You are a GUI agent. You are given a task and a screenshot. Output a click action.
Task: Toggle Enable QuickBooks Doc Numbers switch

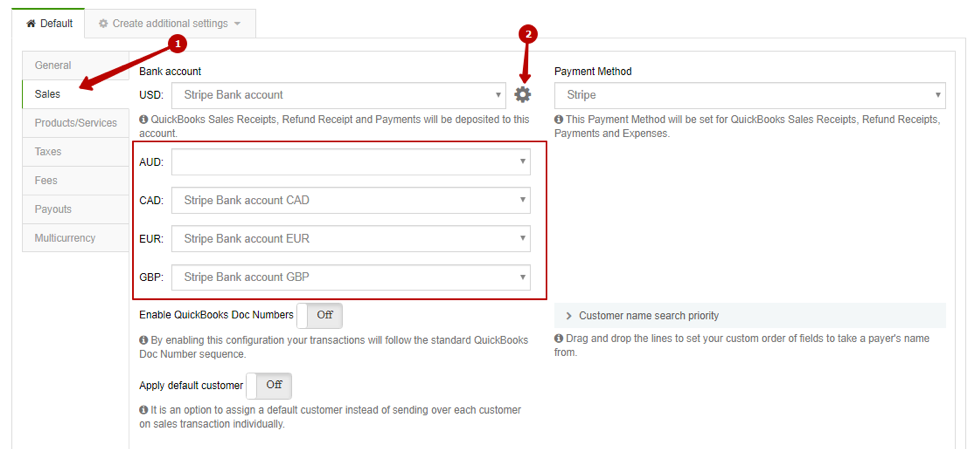click(319, 315)
